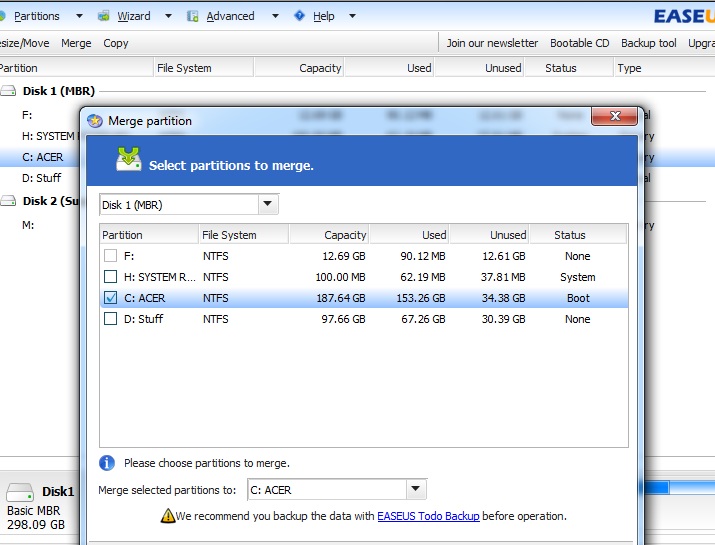
Task: Click the Advanced menu icon
Action: (x=192, y=16)
